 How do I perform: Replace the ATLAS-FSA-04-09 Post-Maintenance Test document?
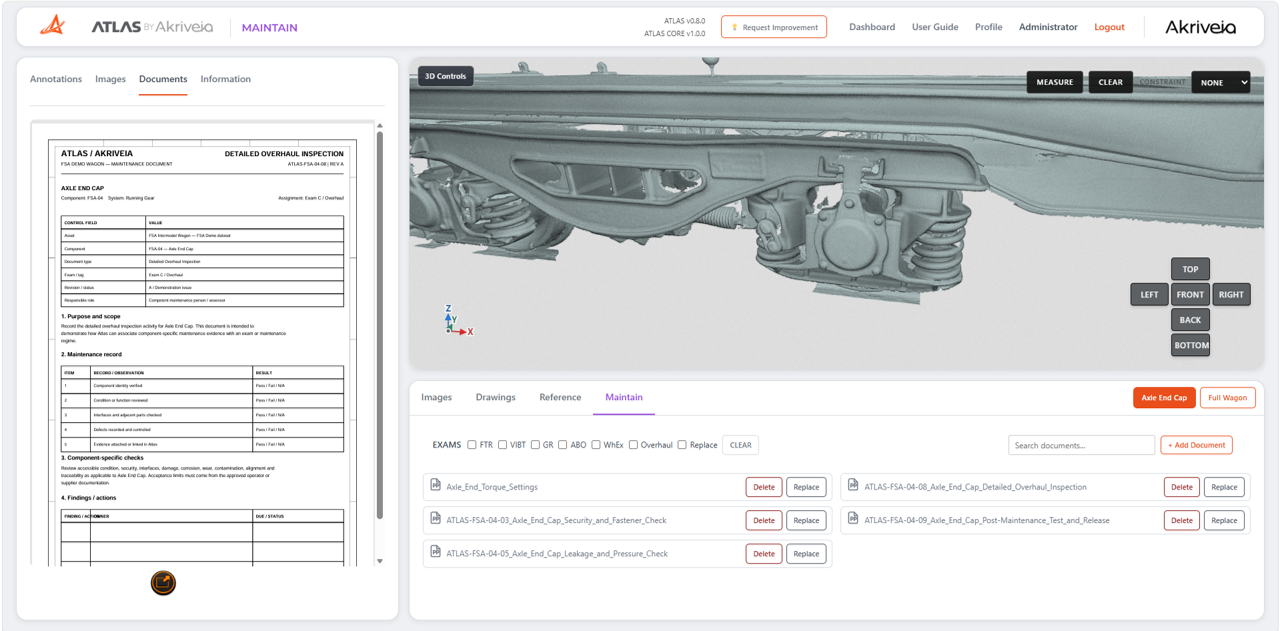1224,520
